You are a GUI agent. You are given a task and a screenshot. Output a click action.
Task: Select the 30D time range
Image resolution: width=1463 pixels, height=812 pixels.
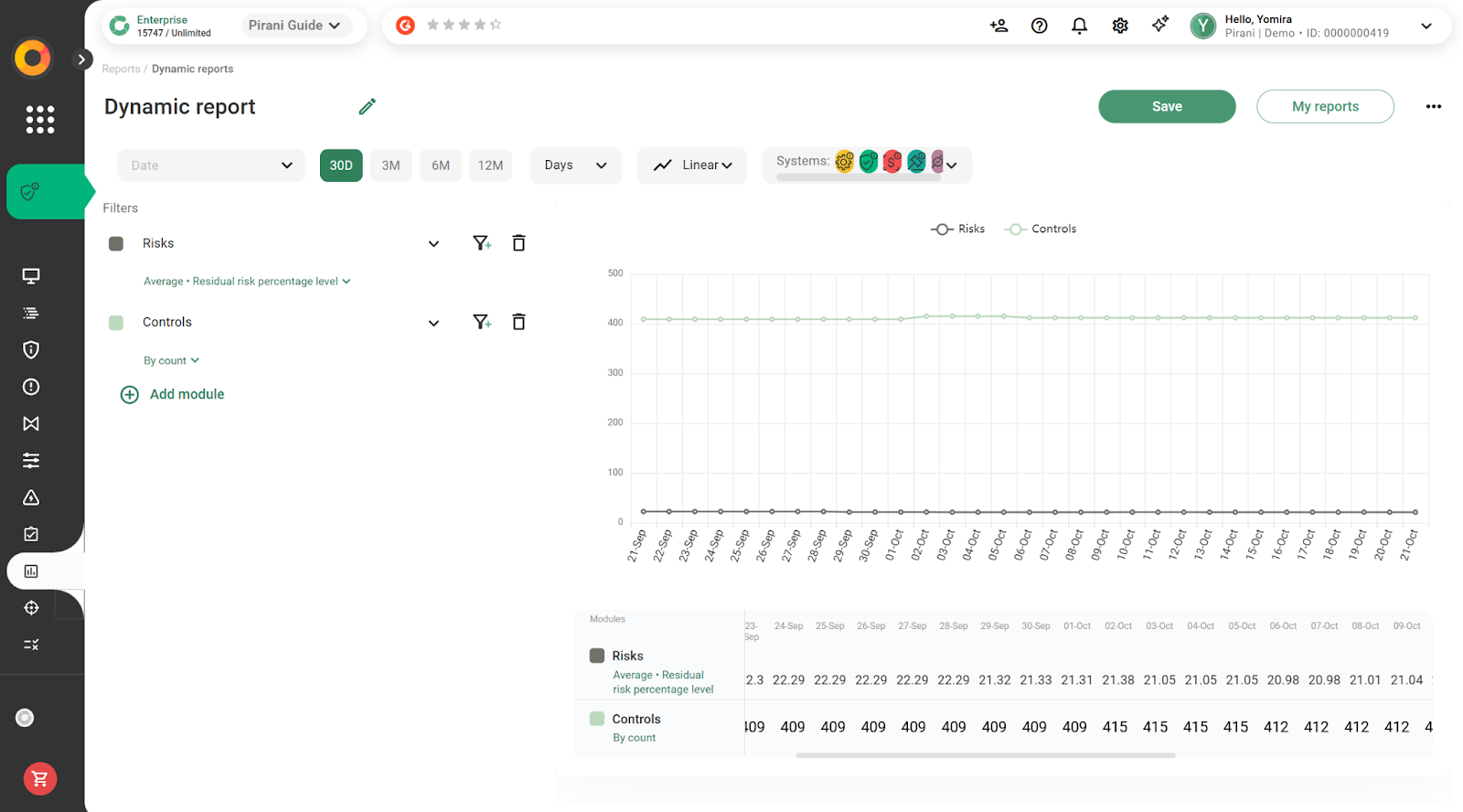(x=341, y=166)
